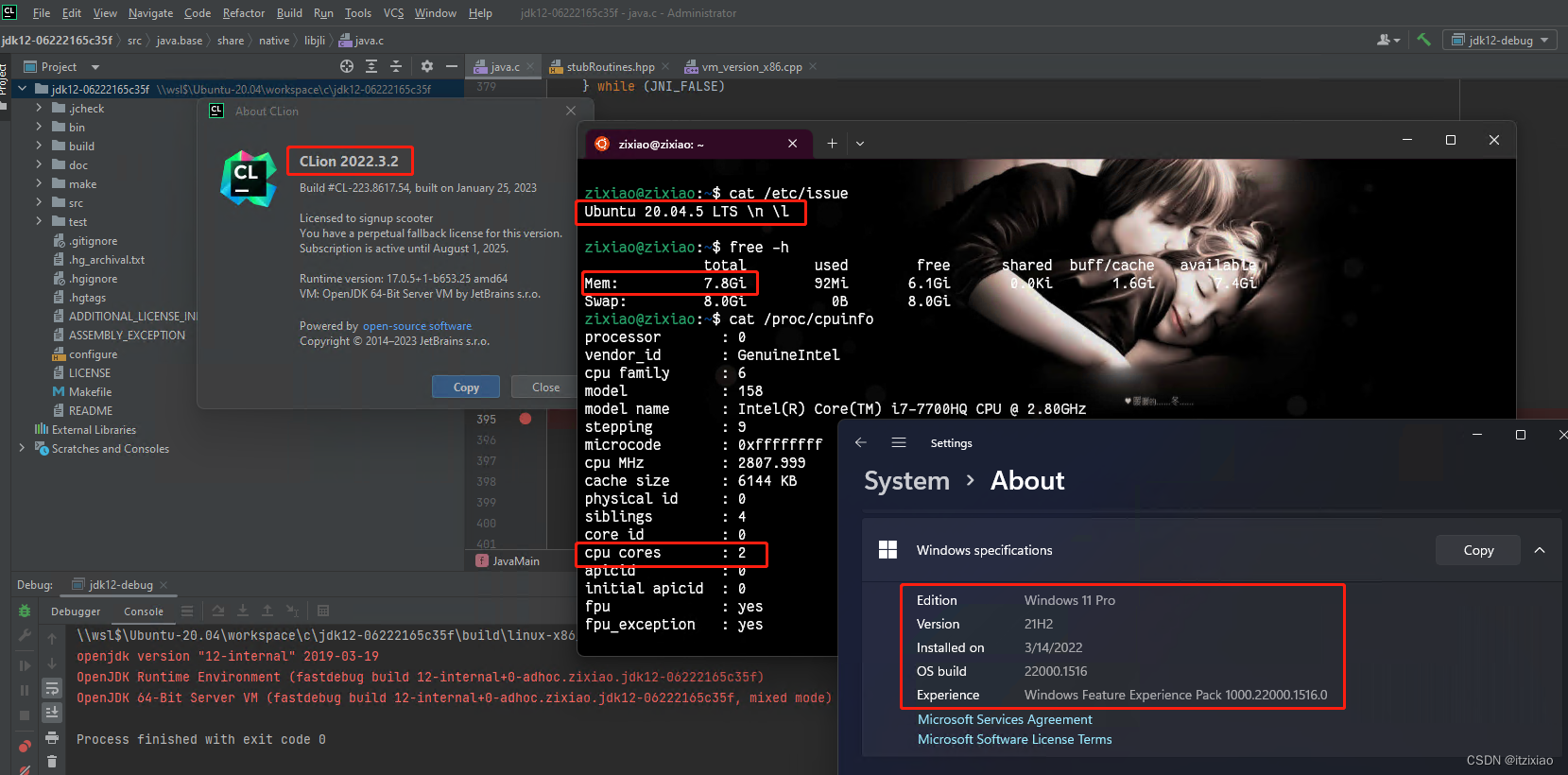Image resolution: width=1568 pixels, height=775 pixels.
Task: Click Collapse All in Project panel toolbar
Action: tap(396, 66)
